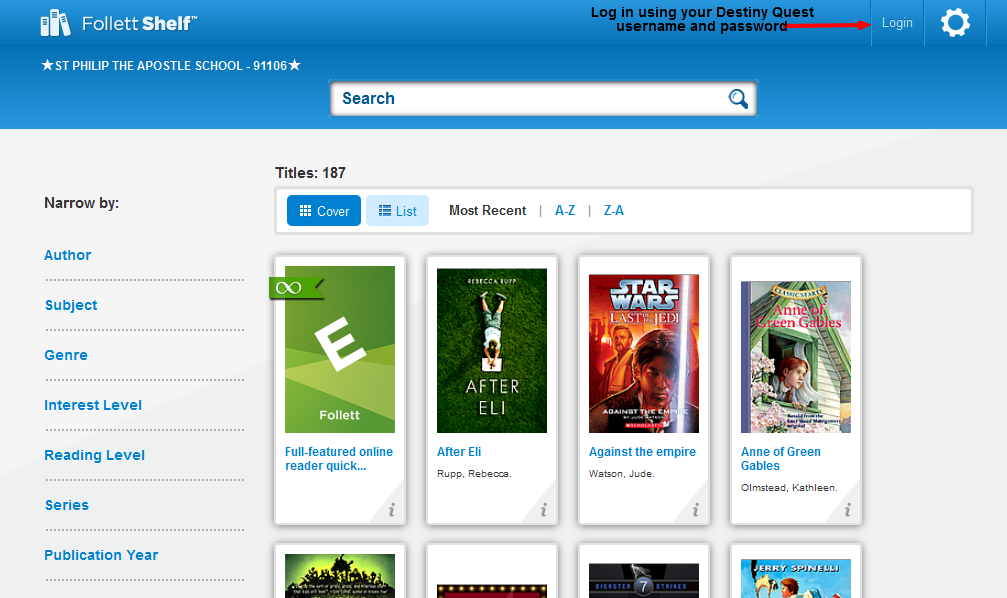
Task: Expand the Reading Level filter
Action: point(94,455)
